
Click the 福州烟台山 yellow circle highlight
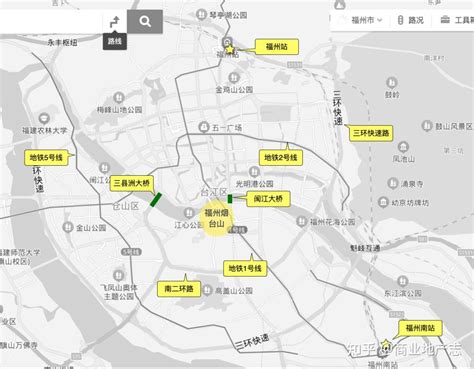[x=216, y=218]
